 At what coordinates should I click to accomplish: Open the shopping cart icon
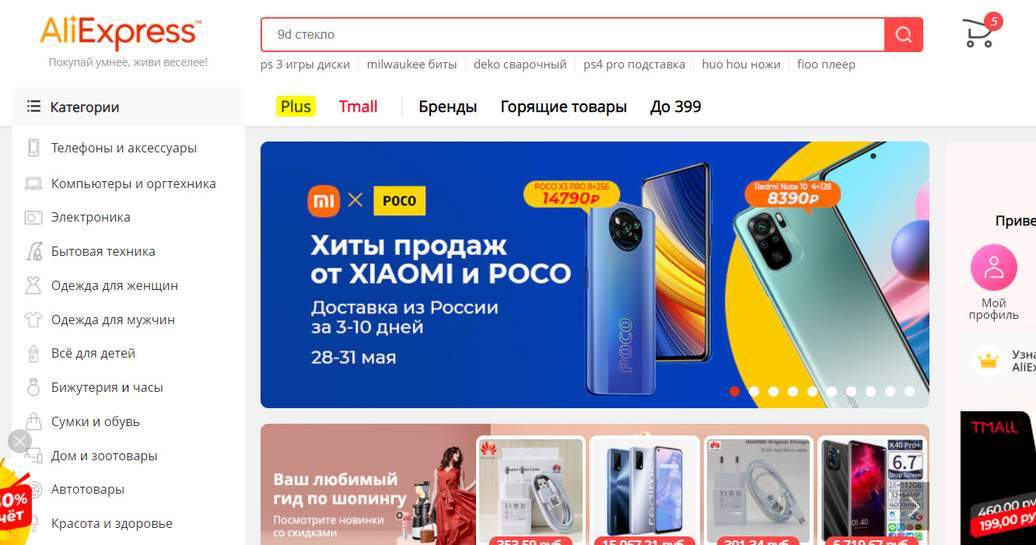coord(978,33)
